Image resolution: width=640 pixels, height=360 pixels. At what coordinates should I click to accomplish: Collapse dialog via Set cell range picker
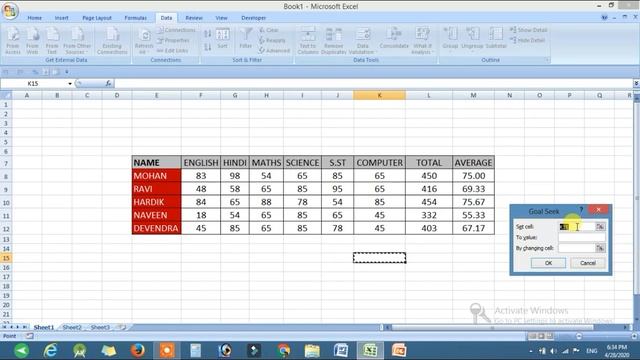pos(600,227)
